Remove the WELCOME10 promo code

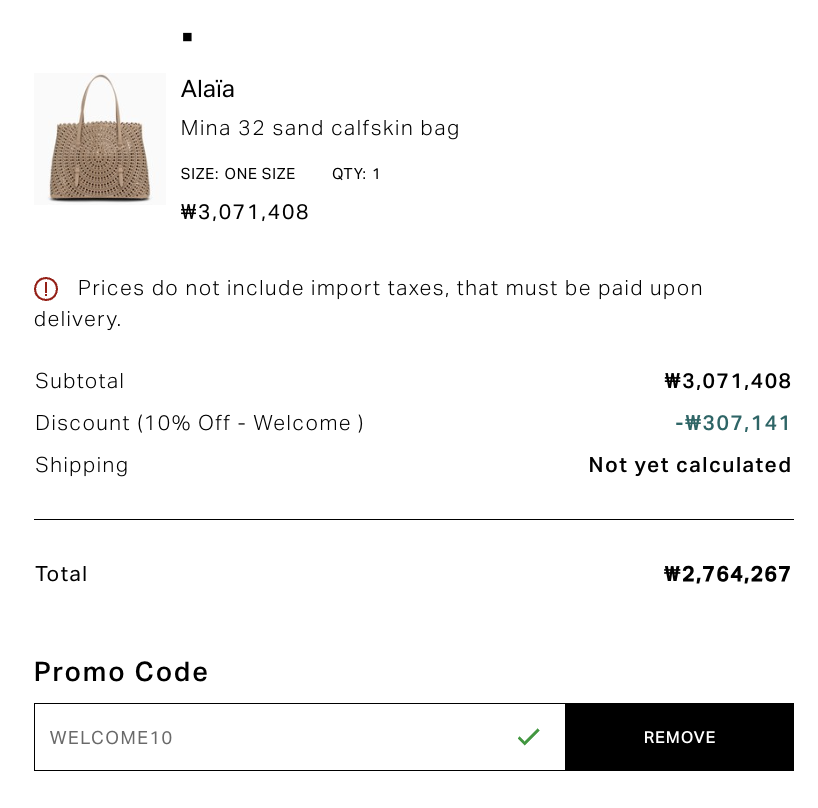tap(679, 737)
